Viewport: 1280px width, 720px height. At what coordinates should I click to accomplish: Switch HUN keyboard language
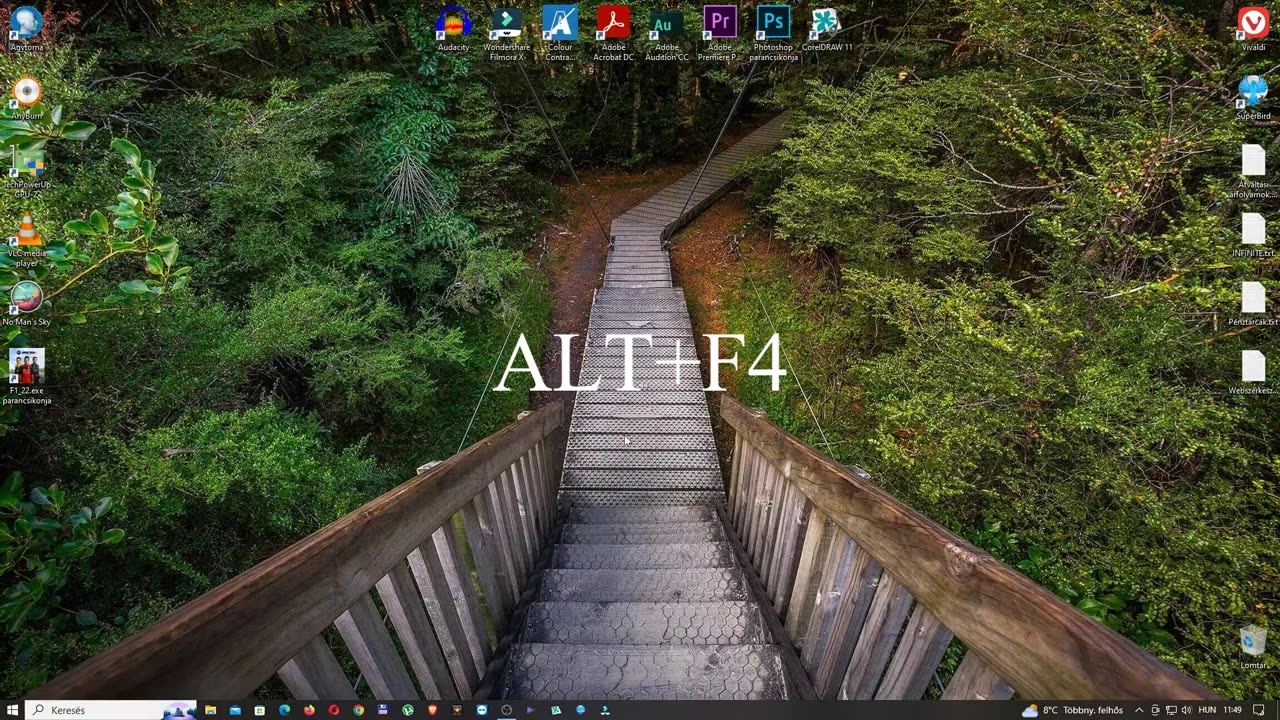coord(1207,710)
